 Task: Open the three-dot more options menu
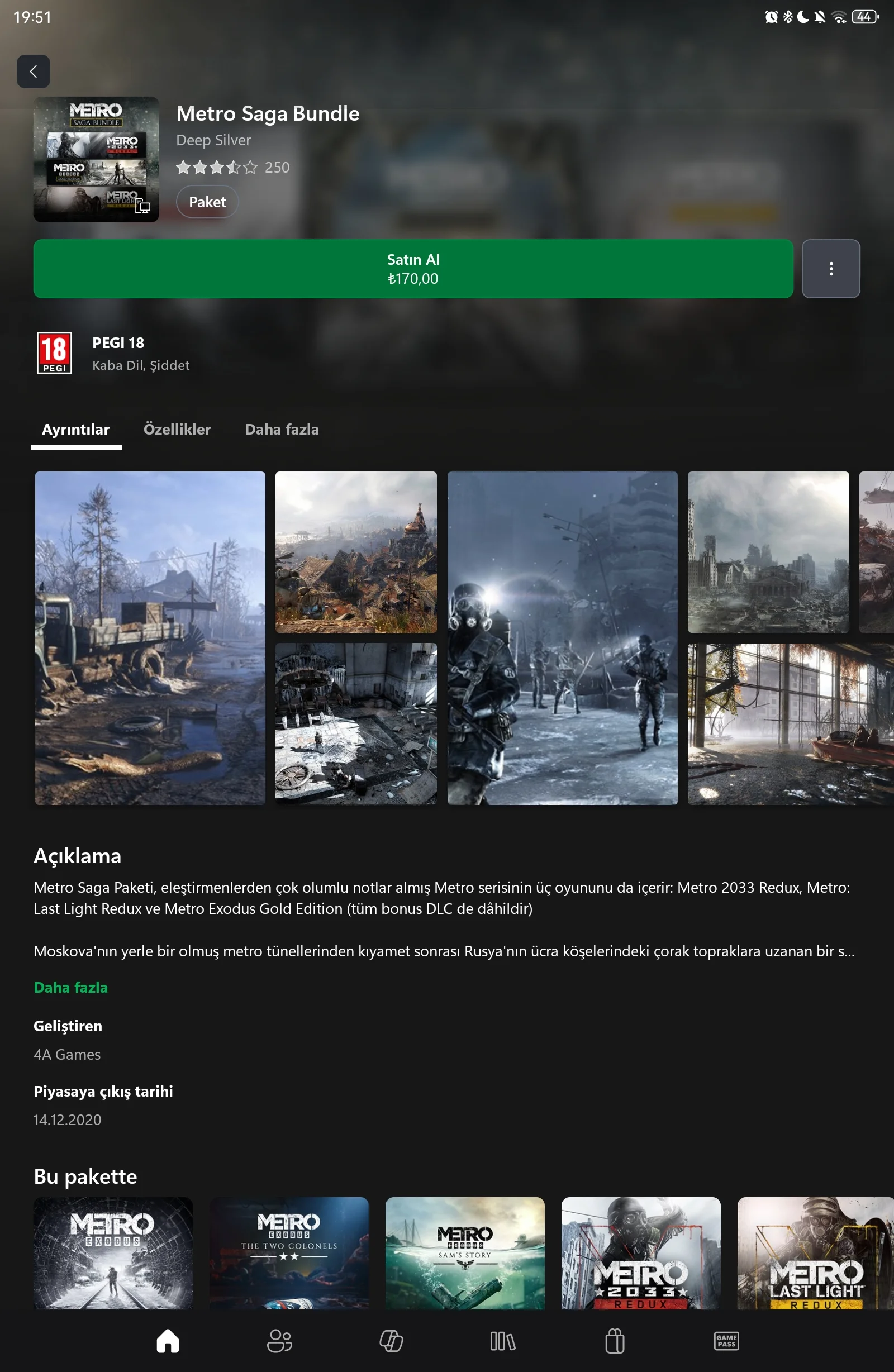[x=830, y=269]
